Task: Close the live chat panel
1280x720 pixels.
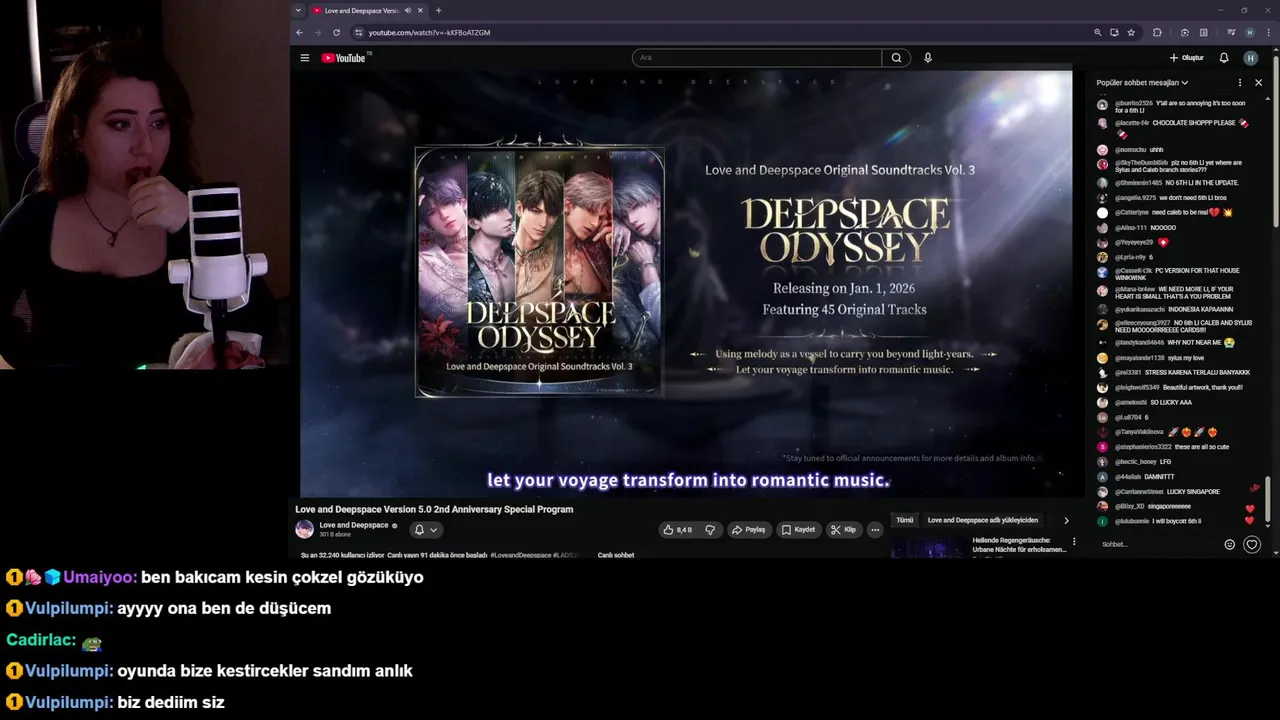Action: click(1258, 83)
